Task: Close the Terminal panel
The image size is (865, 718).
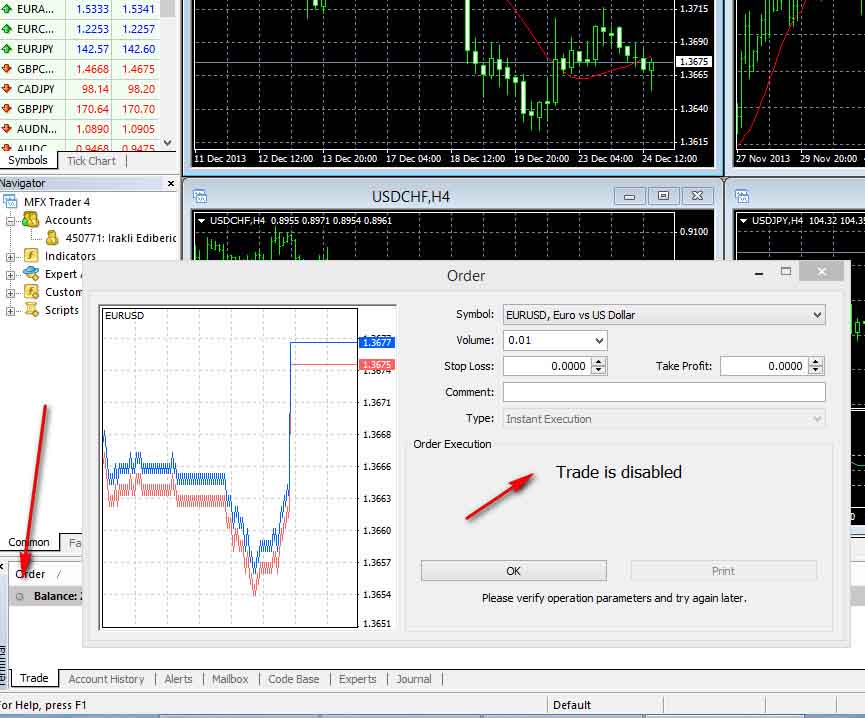Action: pyautogui.click(x=2, y=566)
